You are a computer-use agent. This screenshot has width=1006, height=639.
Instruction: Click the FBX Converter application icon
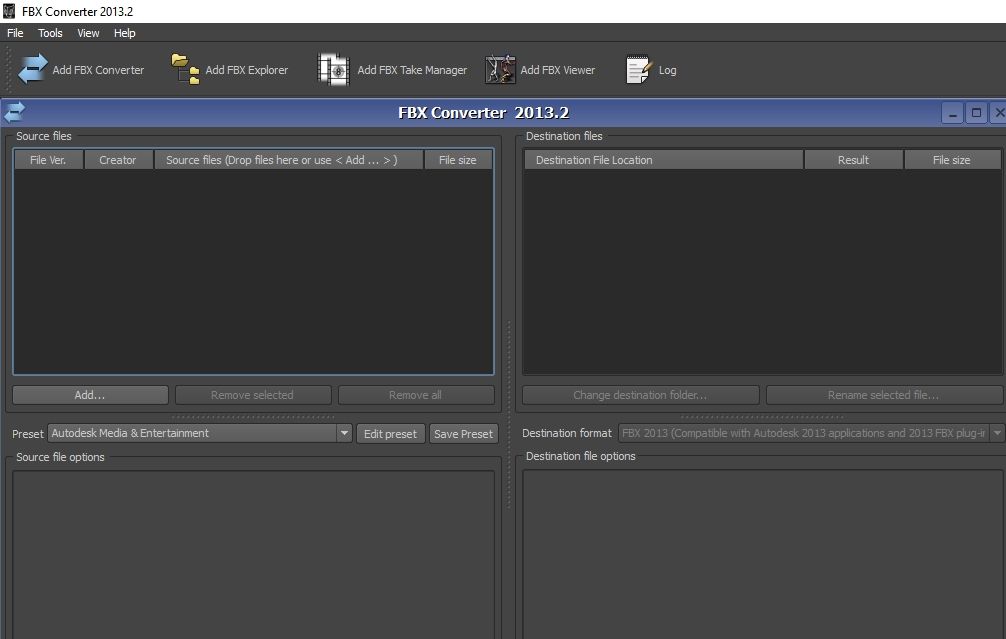tap(8, 10)
